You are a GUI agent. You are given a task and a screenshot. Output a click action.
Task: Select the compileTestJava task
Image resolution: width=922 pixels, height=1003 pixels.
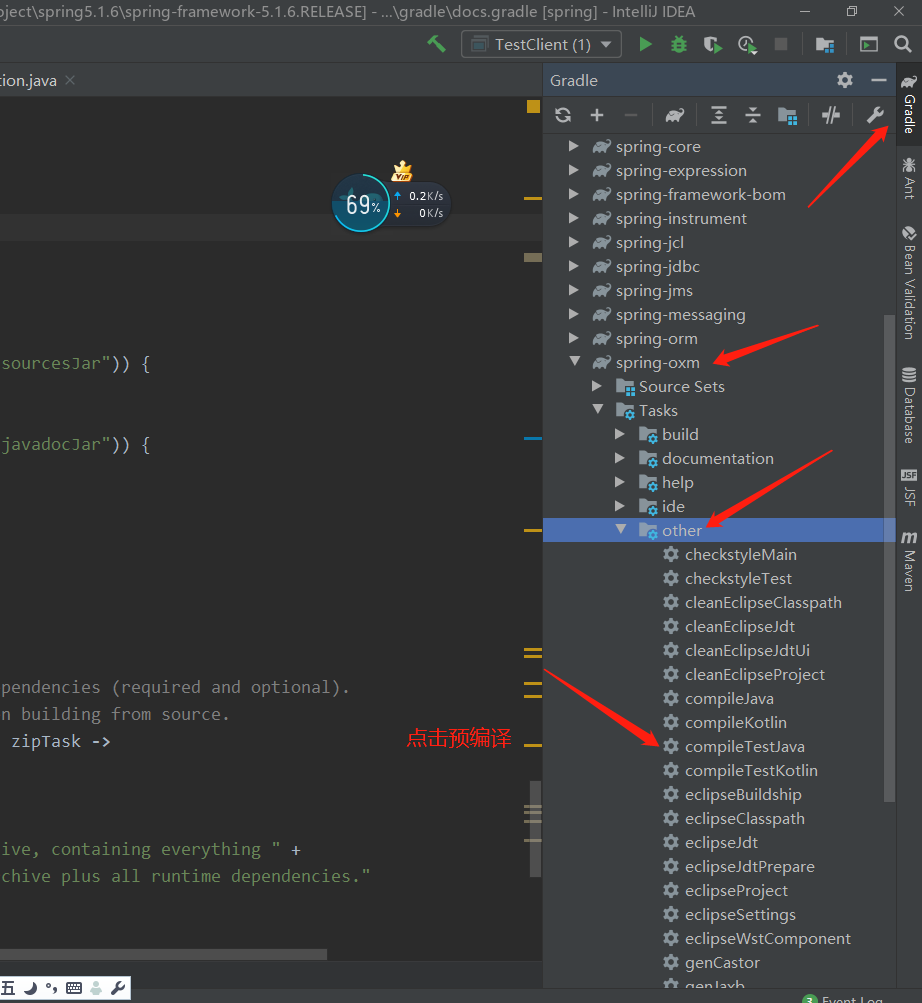[744, 746]
